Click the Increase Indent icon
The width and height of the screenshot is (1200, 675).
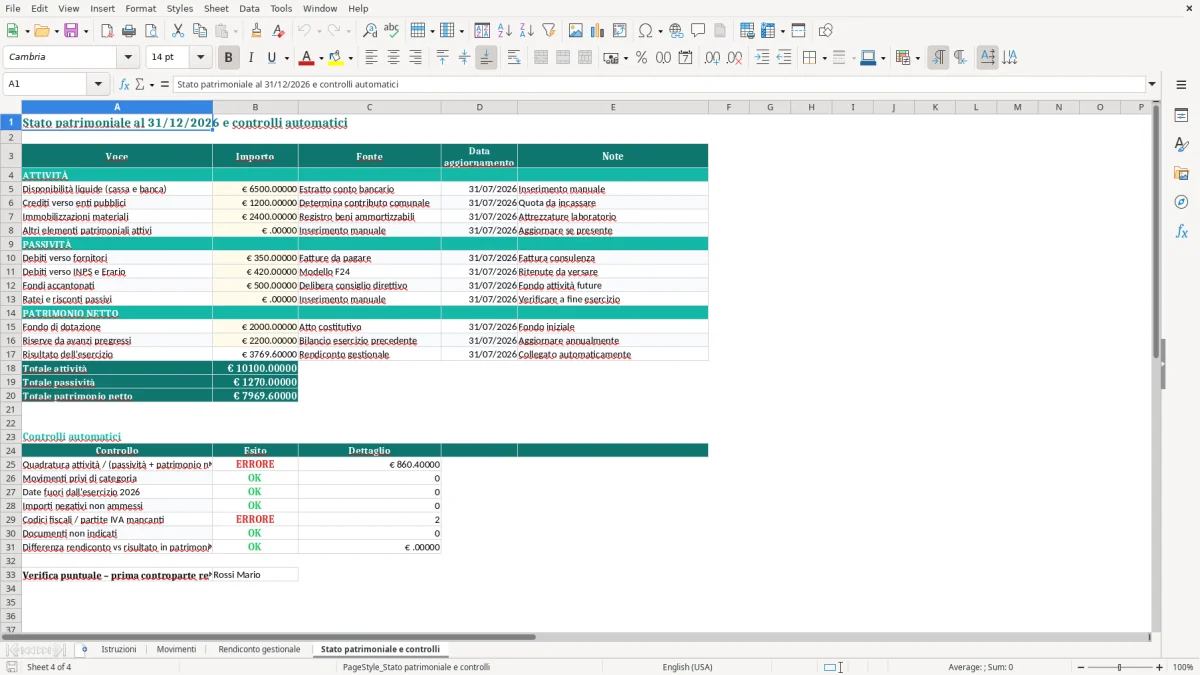point(762,58)
